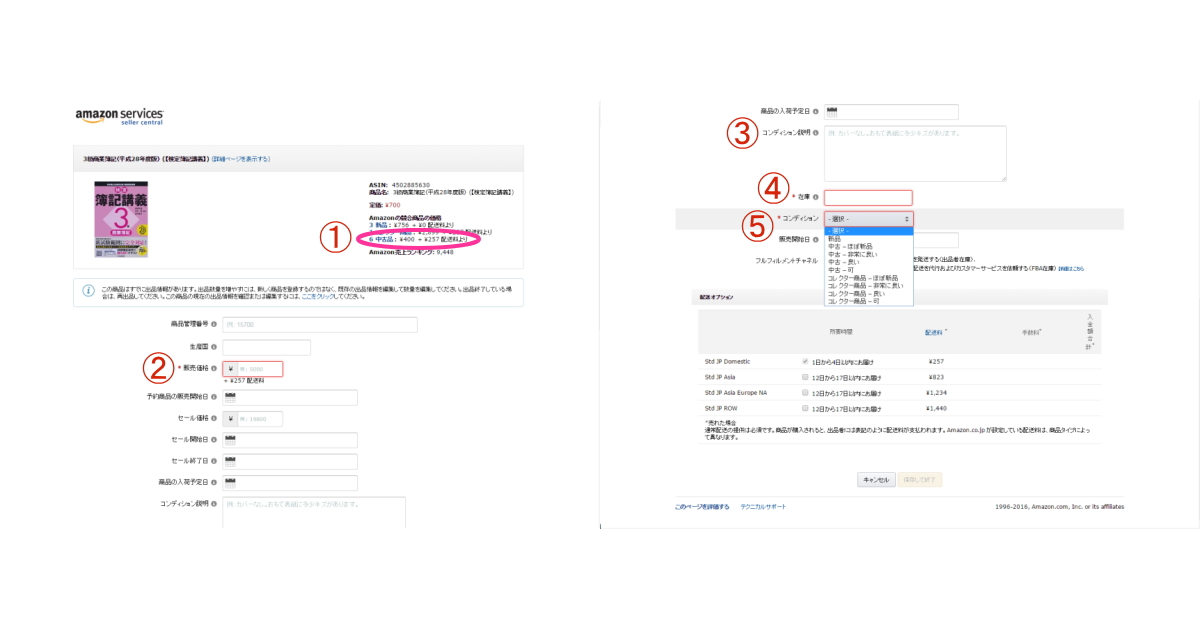
Task: Open the 詳細ページを表示する link
Action: pos(241,159)
